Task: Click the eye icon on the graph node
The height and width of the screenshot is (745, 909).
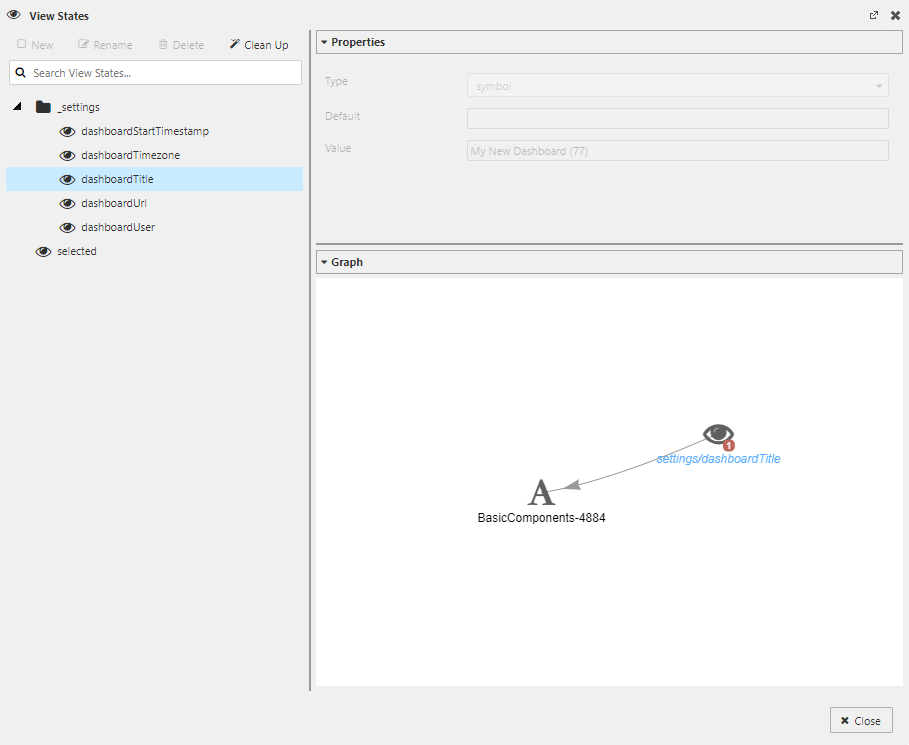Action: tap(717, 434)
